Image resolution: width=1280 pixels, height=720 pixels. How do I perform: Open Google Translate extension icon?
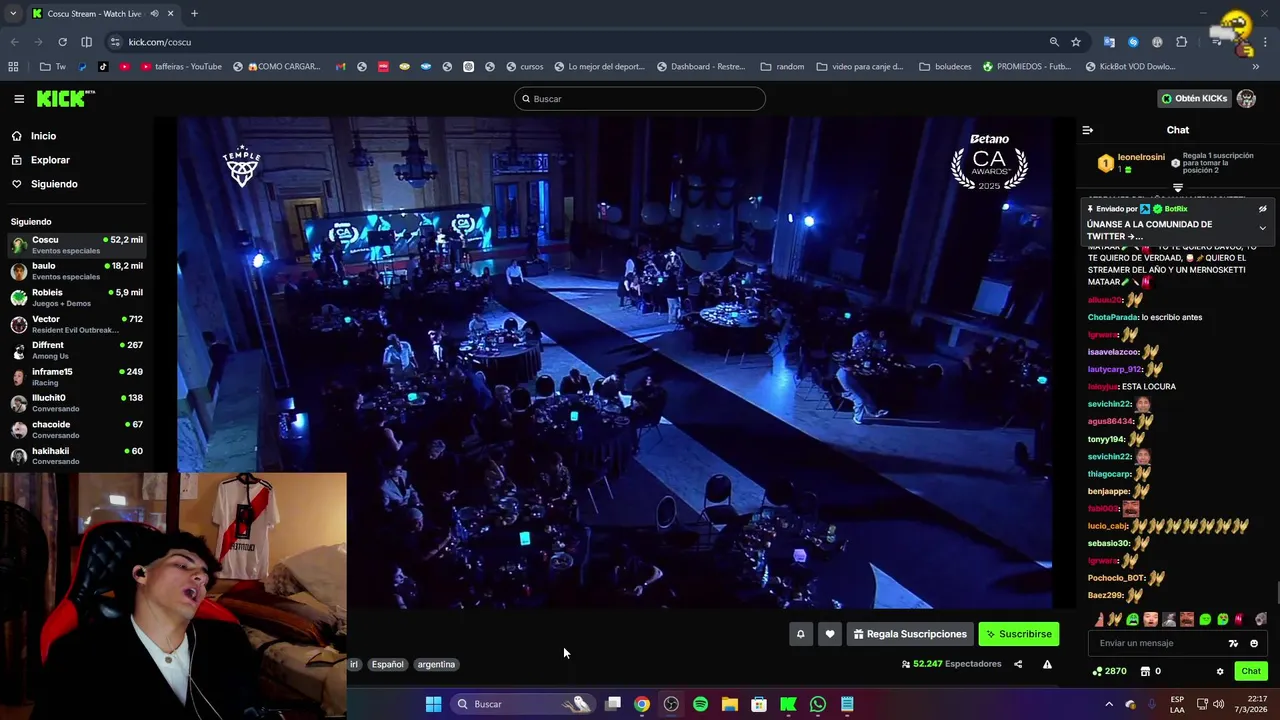[x=1109, y=42]
